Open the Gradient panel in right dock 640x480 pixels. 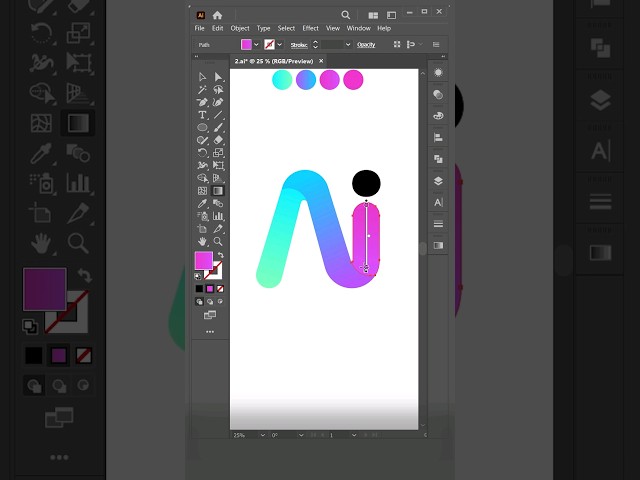[x=438, y=245]
